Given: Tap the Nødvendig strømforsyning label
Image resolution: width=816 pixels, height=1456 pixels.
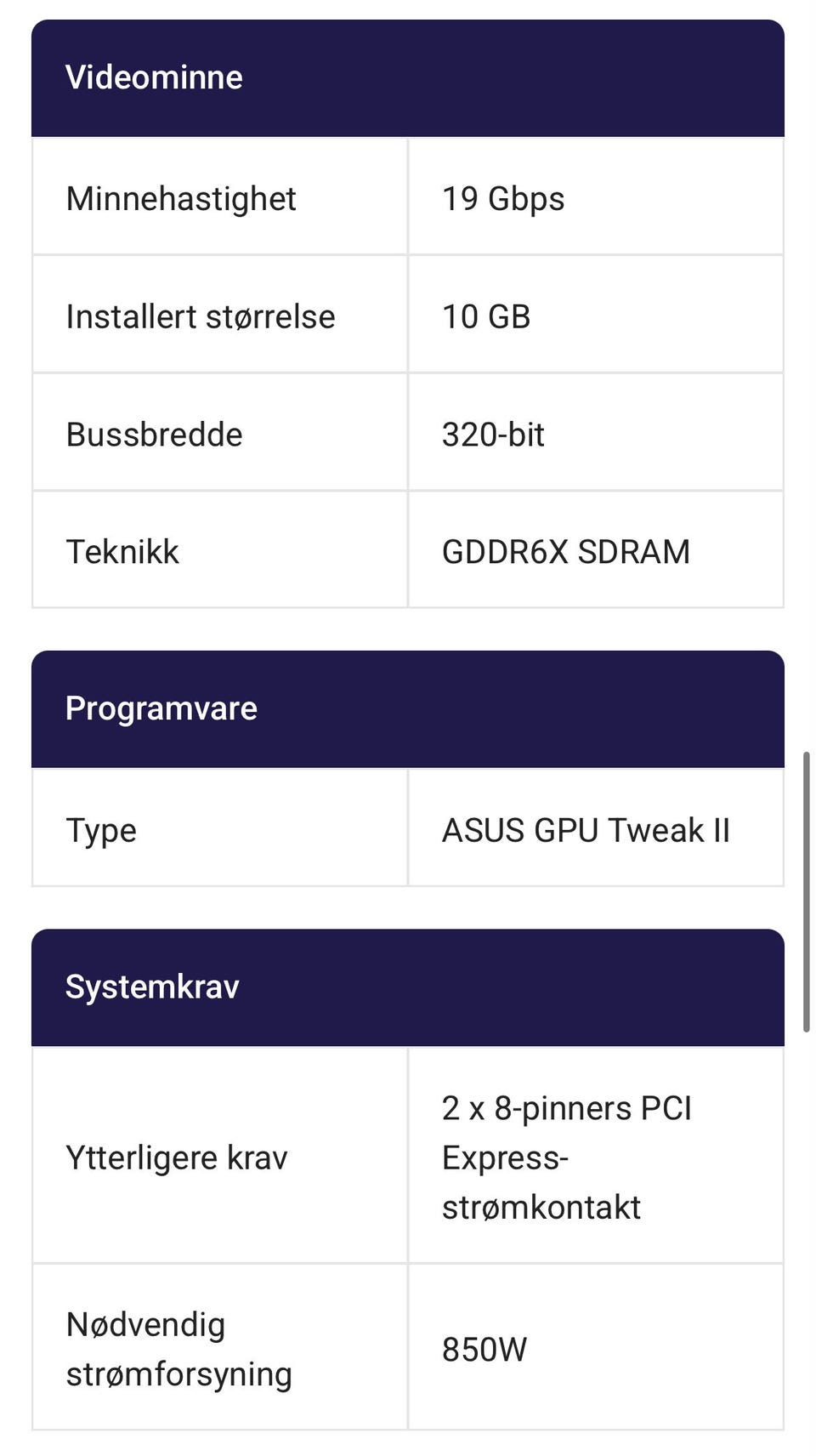Looking at the screenshot, I should (178, 1349).
